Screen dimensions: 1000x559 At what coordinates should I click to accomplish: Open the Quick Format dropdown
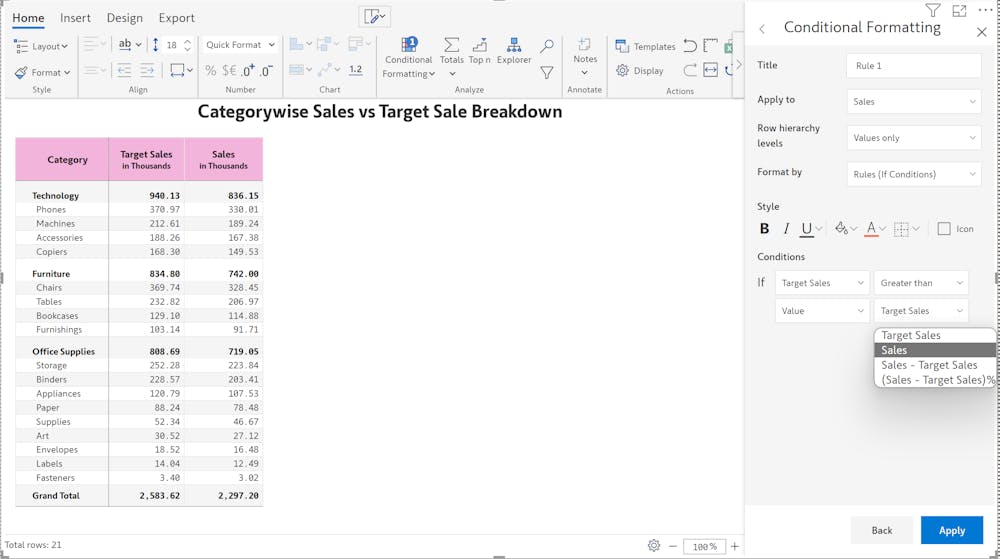240,45
